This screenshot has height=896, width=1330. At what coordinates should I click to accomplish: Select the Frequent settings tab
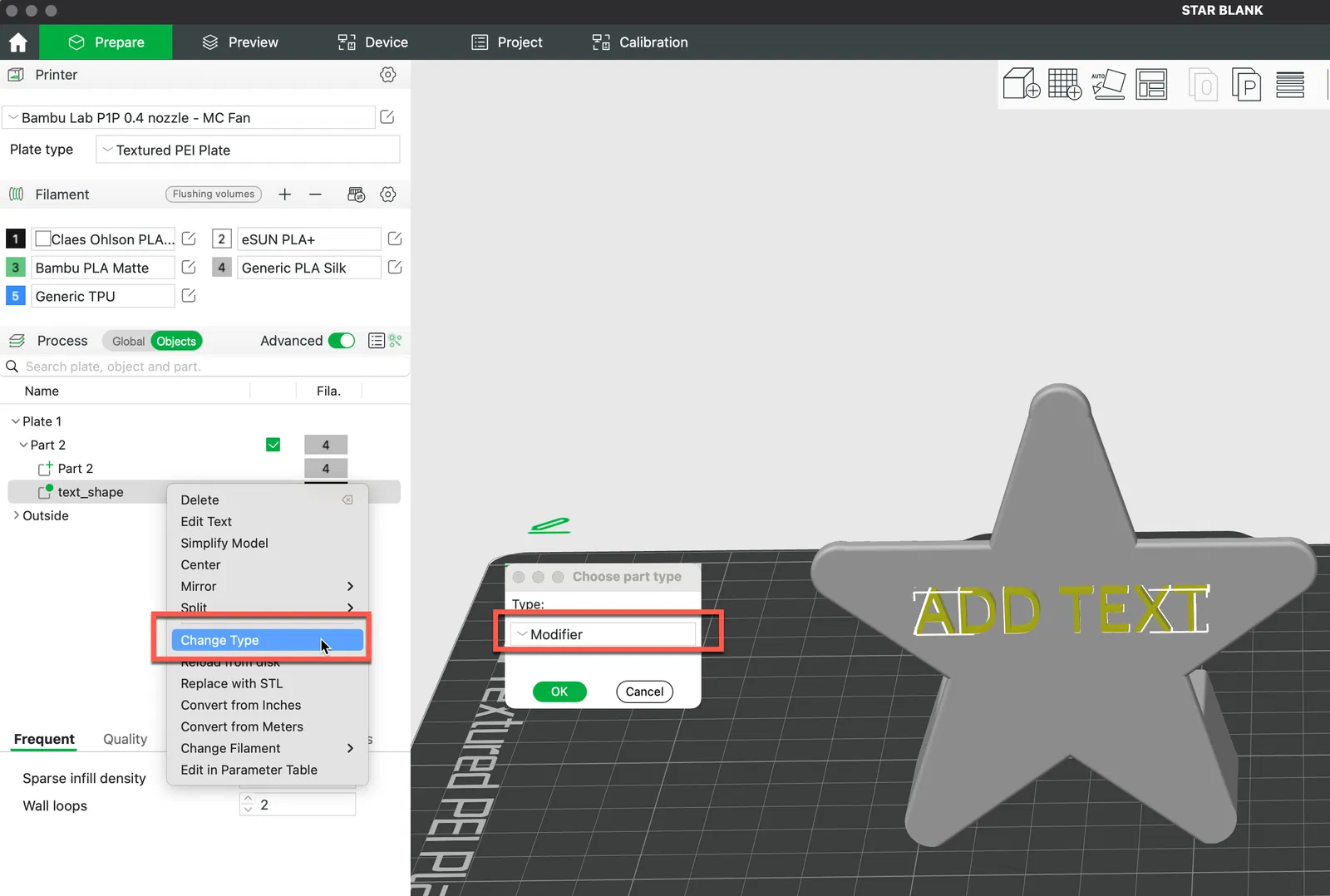[44, 740]
